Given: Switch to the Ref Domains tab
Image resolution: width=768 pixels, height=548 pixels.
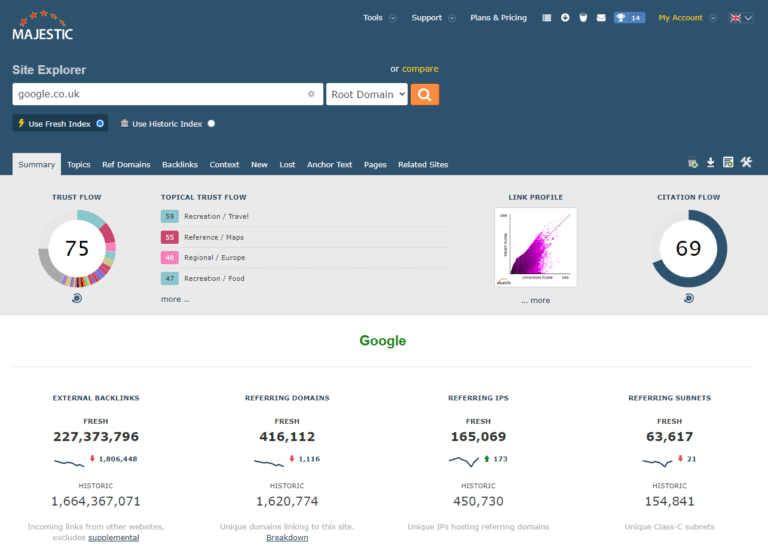Looking at the screenshot, I should coord(126,165).
